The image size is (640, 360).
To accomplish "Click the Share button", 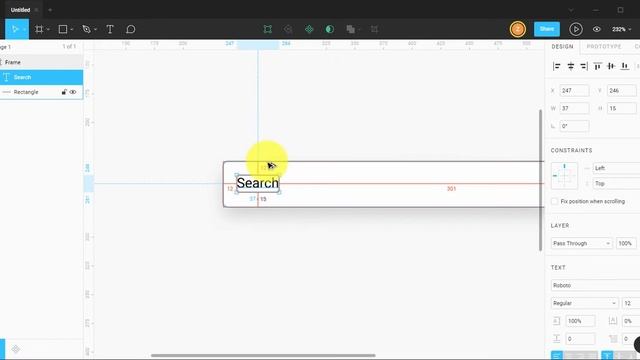I will (547, 29).
